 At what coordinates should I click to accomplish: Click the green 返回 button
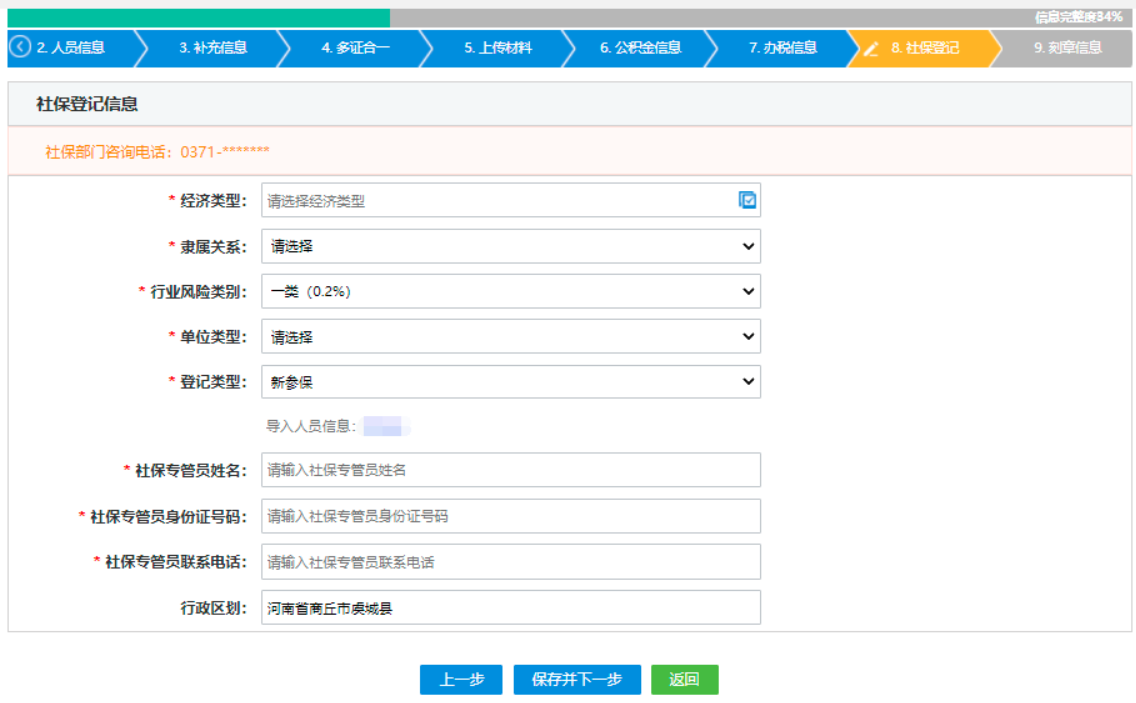click(683, 679)
